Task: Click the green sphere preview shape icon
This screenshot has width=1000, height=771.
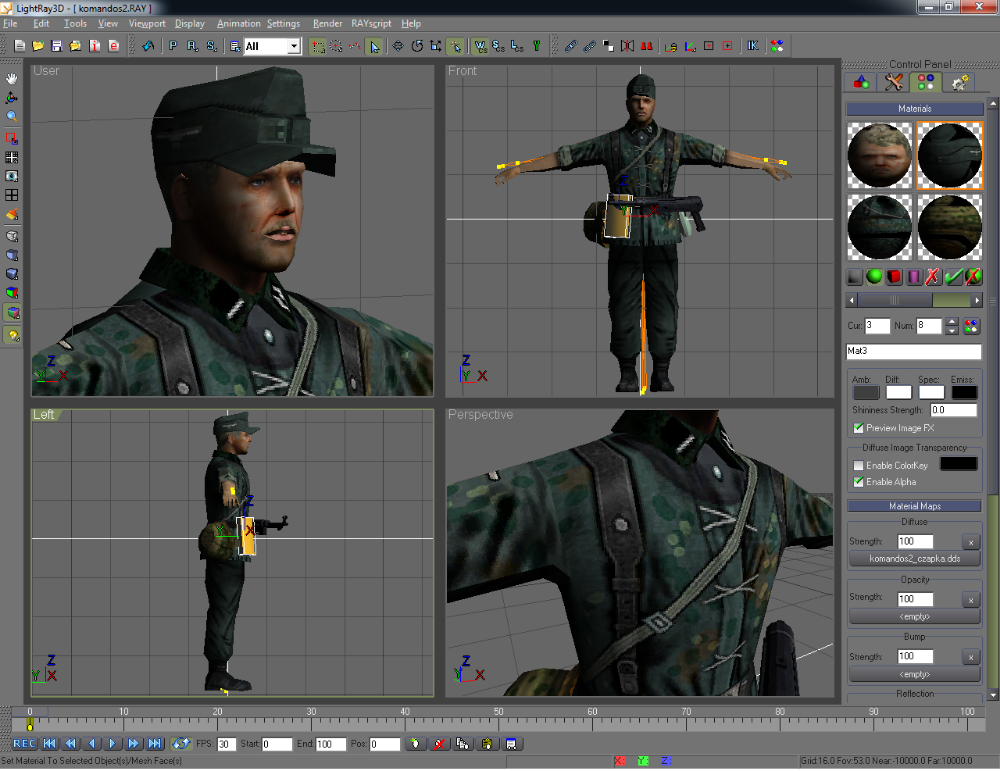Action: [874, 277]
